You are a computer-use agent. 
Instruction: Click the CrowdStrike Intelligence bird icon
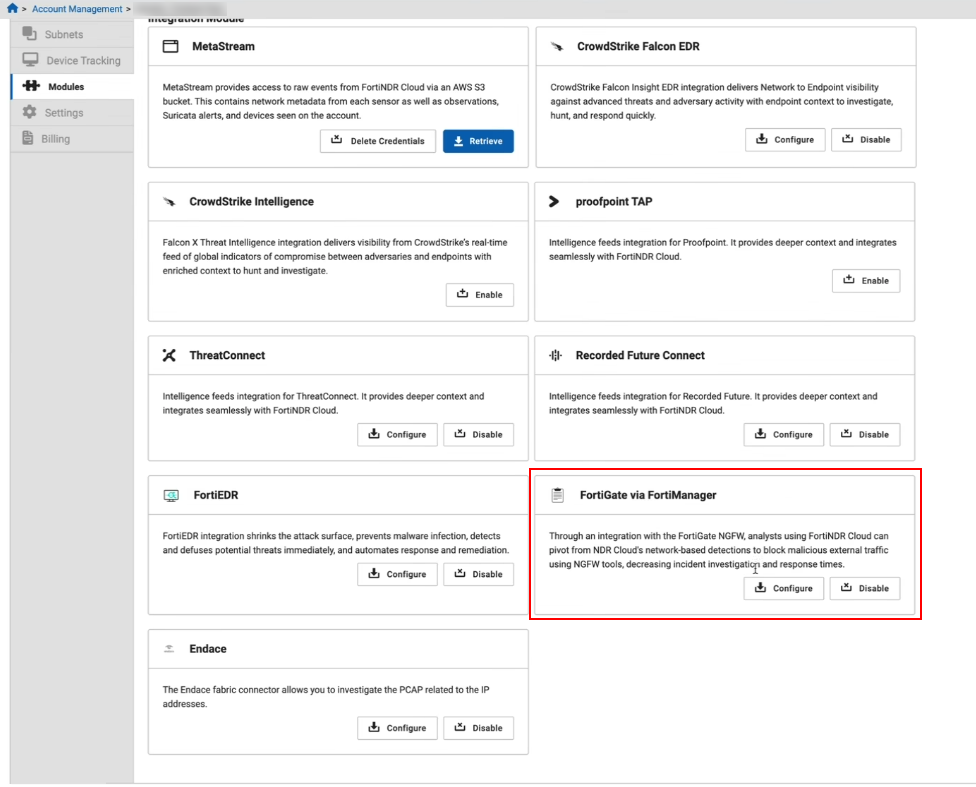(x=169, y=200)
